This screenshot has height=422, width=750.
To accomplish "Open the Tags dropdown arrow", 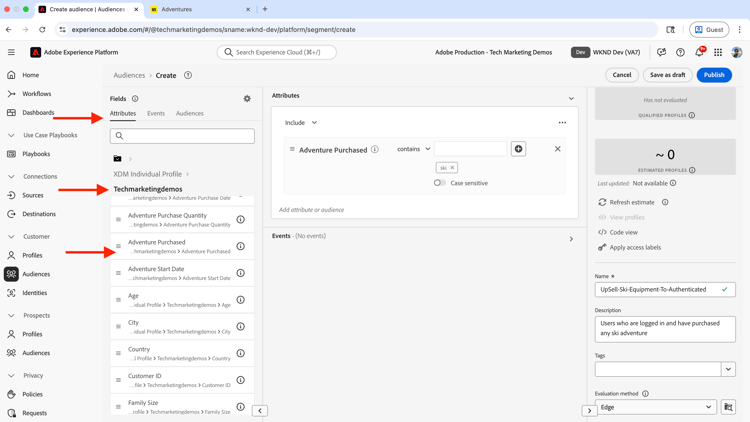I will 728,369.
